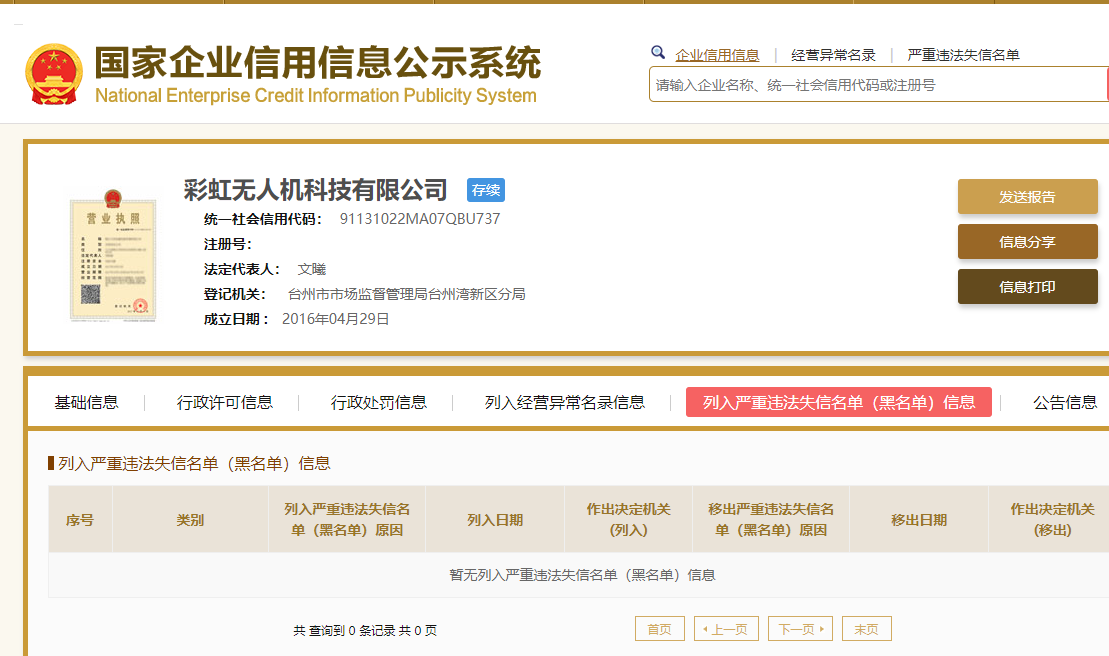Click the 国家企业信用信息公示系统 site title
1109x656 pixels.
tap(318, 62)
